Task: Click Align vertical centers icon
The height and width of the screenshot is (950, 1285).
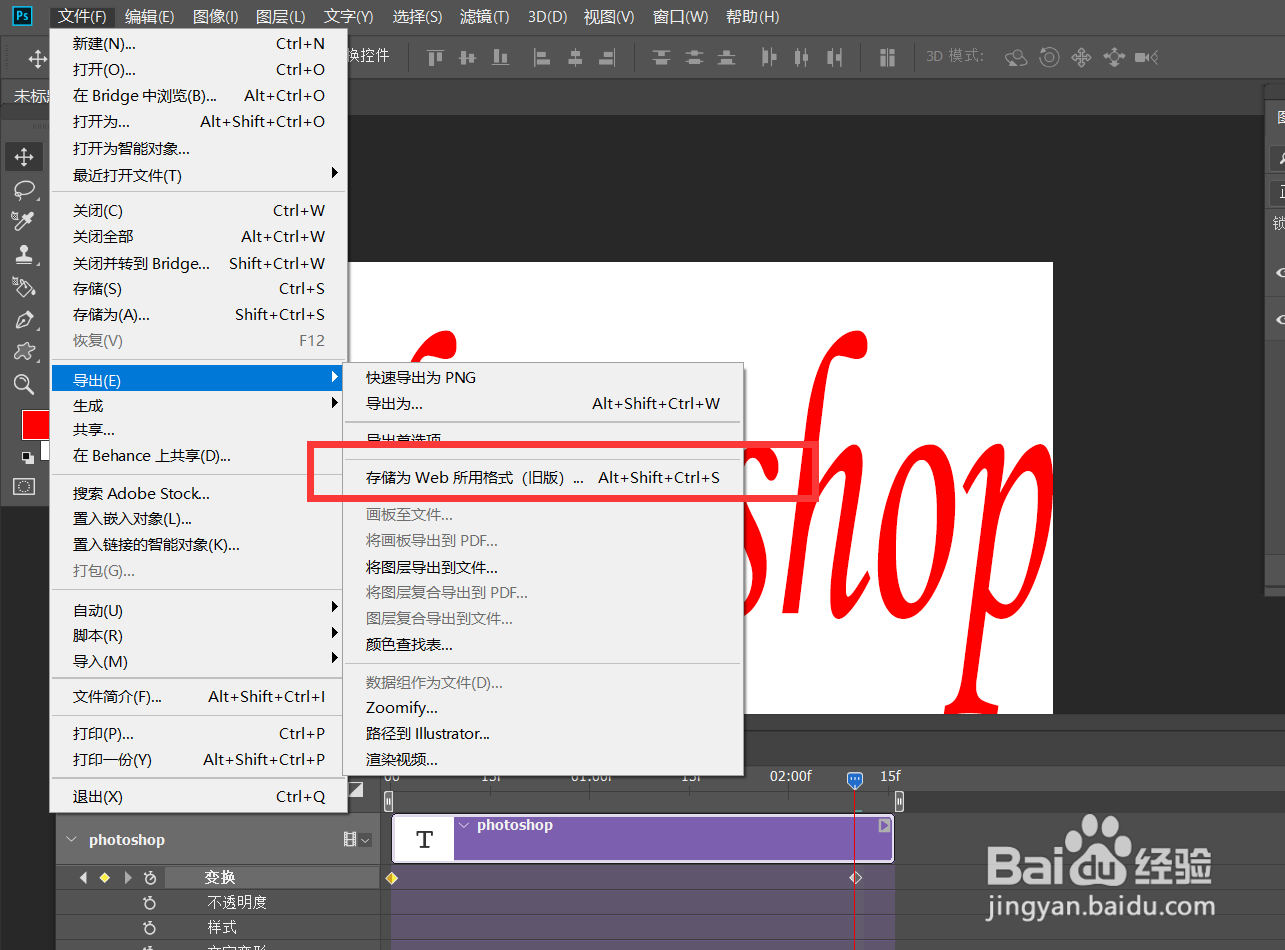Action: point(467,58)
